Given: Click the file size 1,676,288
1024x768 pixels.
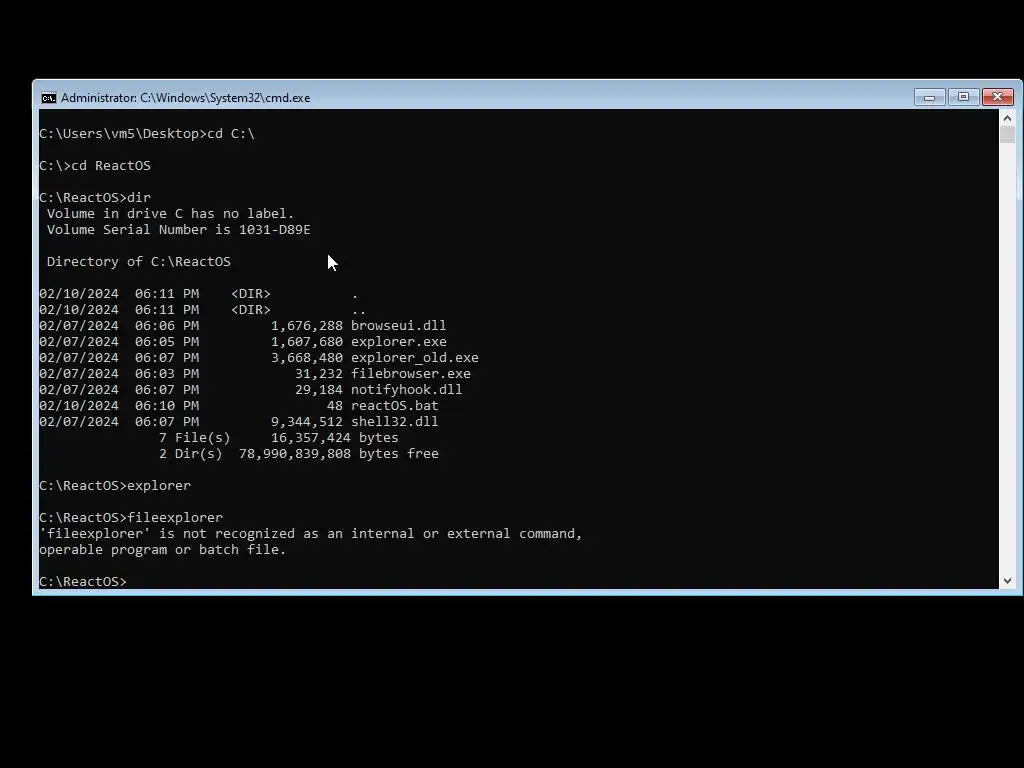Looking at the screenshot, I should pyautogui.click(x=306, y=325).
